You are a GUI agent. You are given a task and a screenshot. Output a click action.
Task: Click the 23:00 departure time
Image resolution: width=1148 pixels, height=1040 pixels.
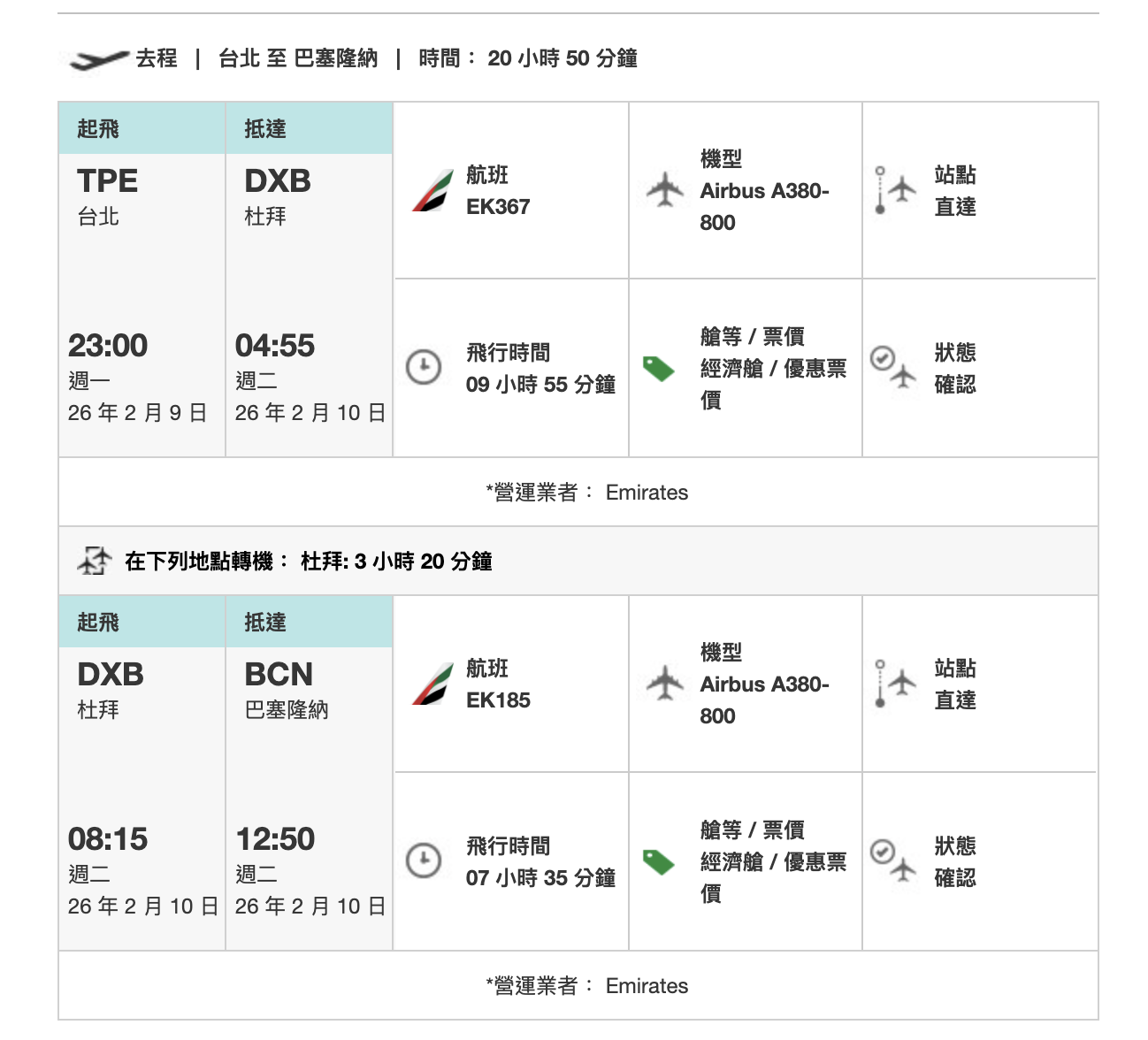point(108,346)
